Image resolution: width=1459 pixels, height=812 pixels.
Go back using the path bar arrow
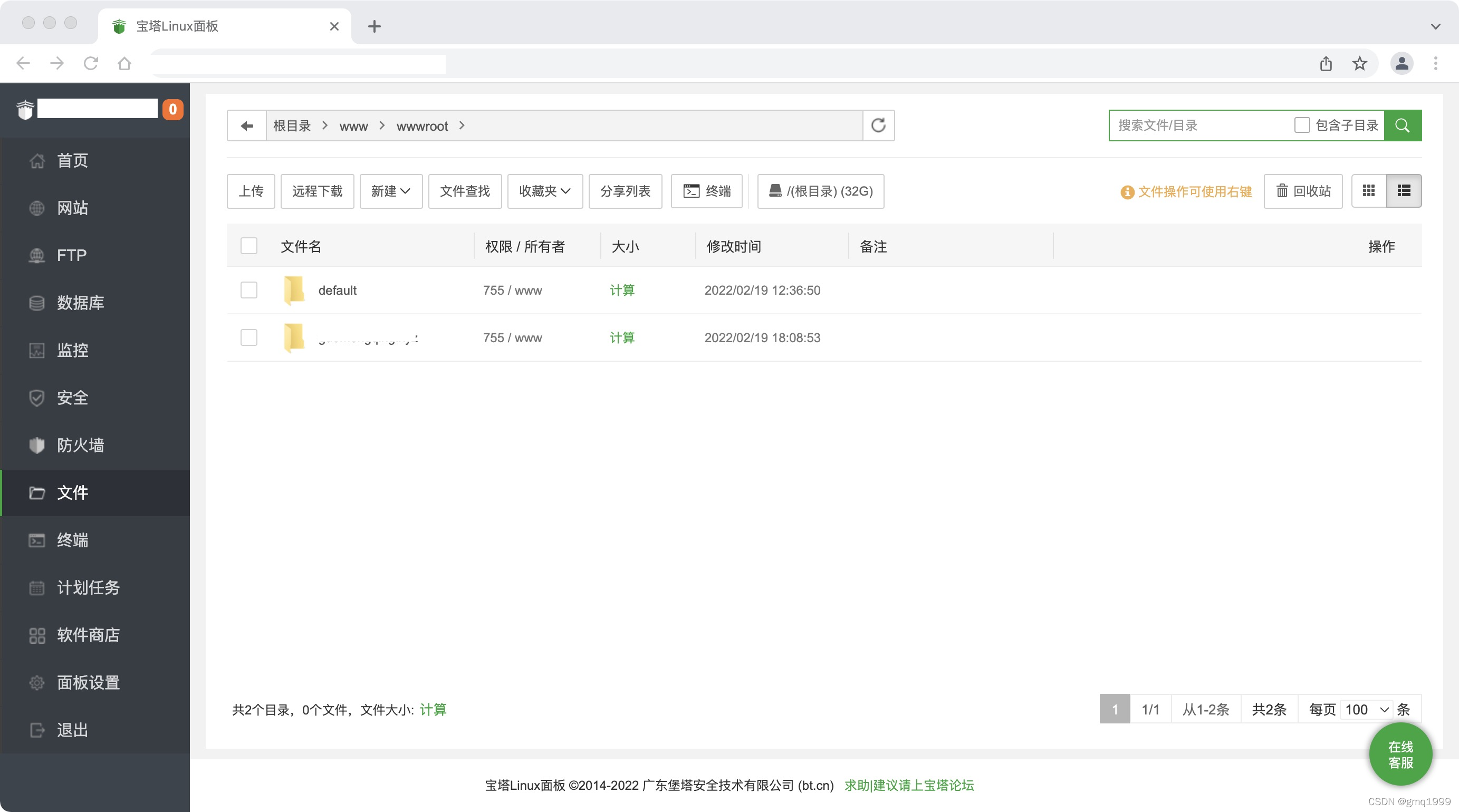point(247,125)
